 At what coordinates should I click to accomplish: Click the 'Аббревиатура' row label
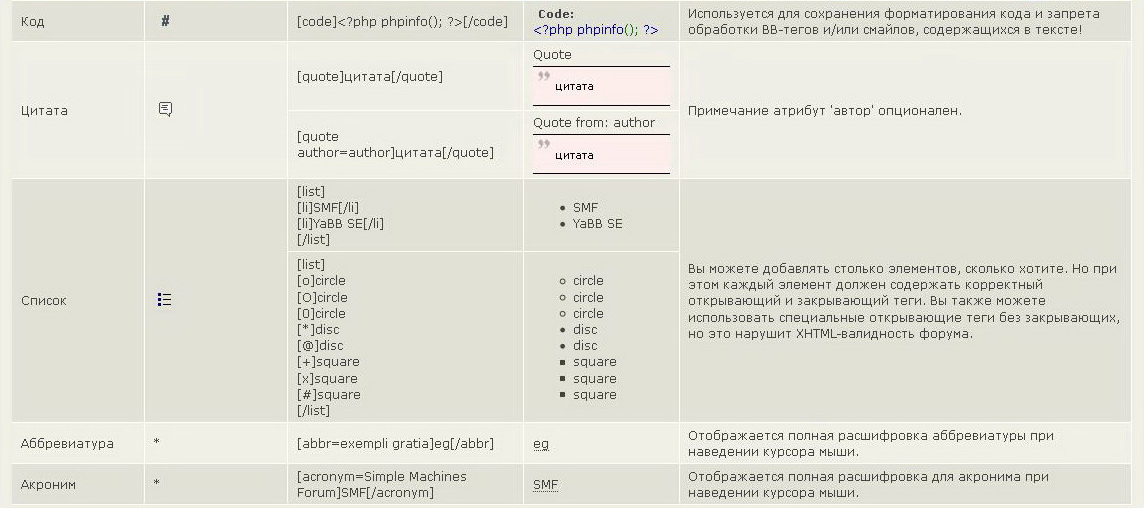(67, 443)
